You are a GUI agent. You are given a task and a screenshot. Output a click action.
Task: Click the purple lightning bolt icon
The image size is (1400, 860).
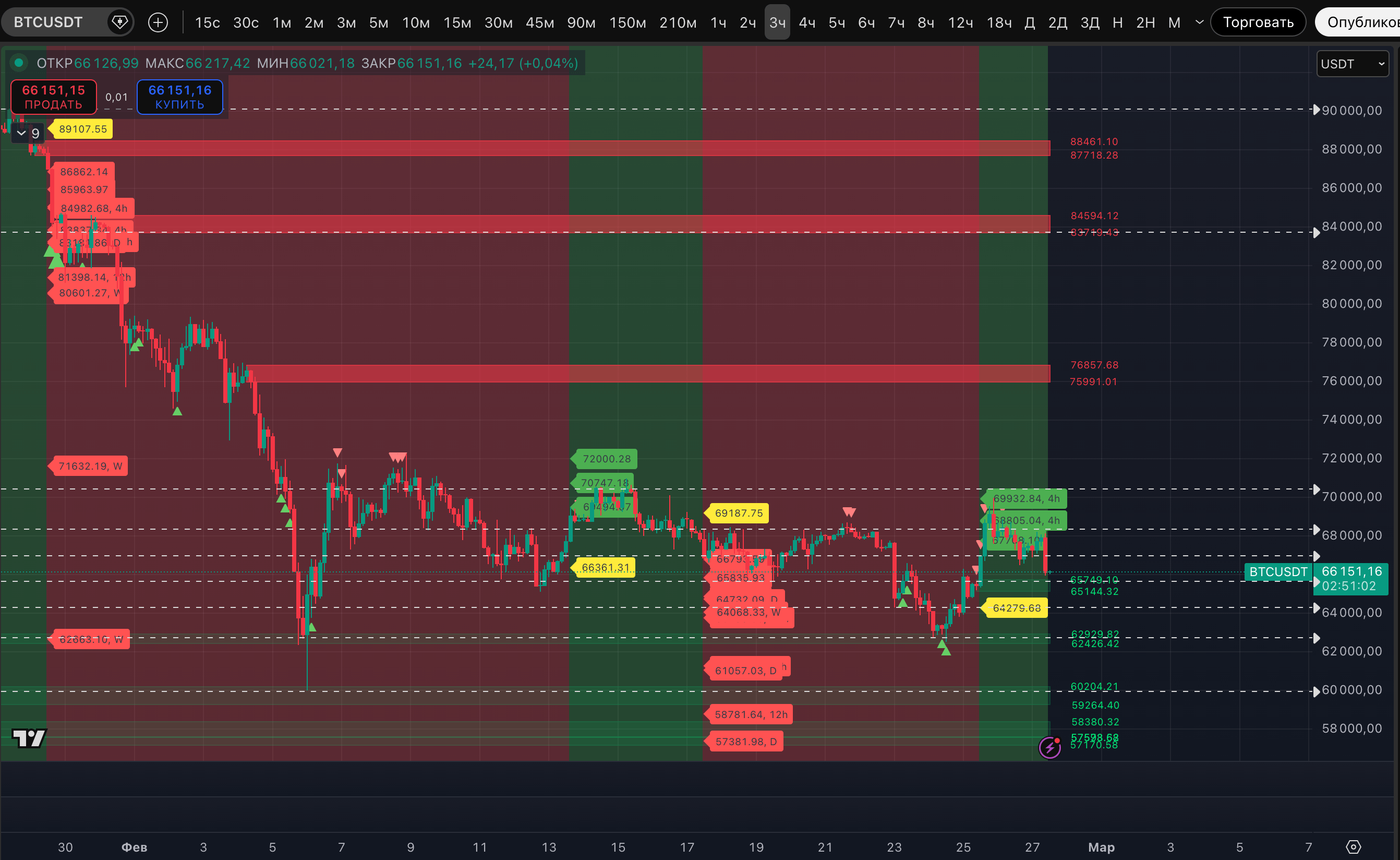pyautogui.click(x=1049, y=747)
